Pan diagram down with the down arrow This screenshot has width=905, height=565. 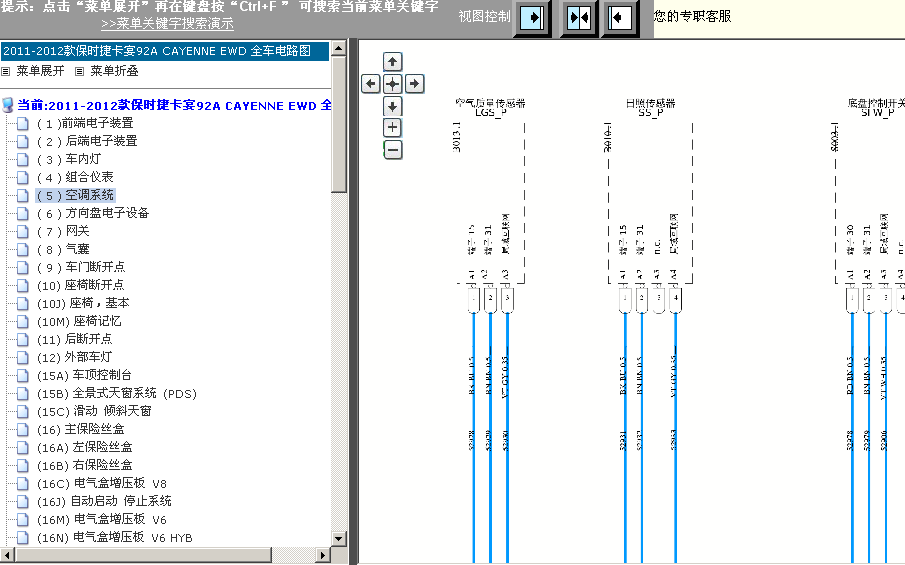tap(392, 106)
